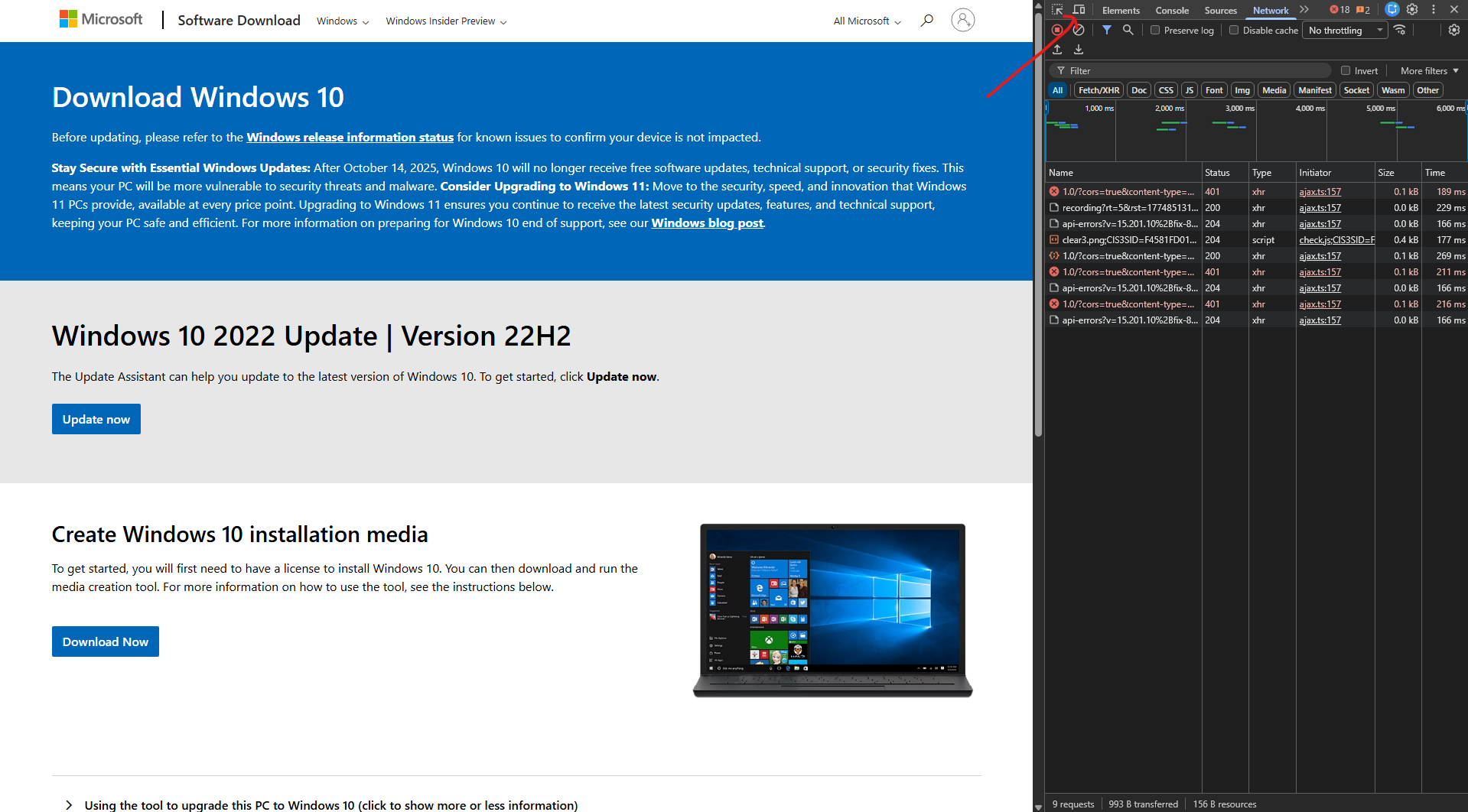Open Windows release information status link
This screenshot has height=812, width=1468.
350,138
